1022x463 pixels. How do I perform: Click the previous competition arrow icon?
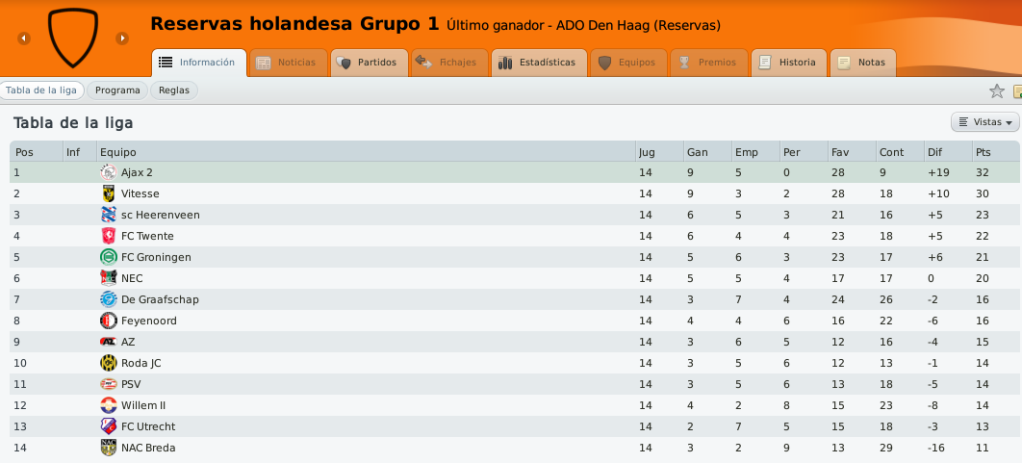pos(24,38)
